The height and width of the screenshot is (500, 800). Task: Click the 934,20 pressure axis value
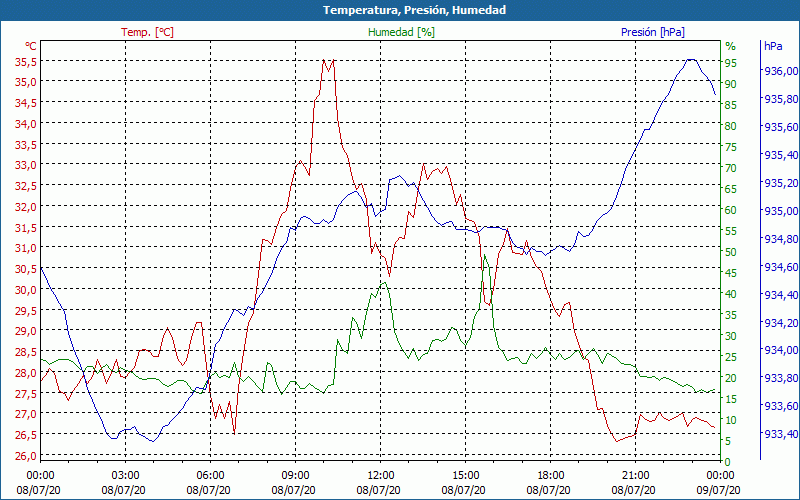pyautogui.click(x=781, y=322)
